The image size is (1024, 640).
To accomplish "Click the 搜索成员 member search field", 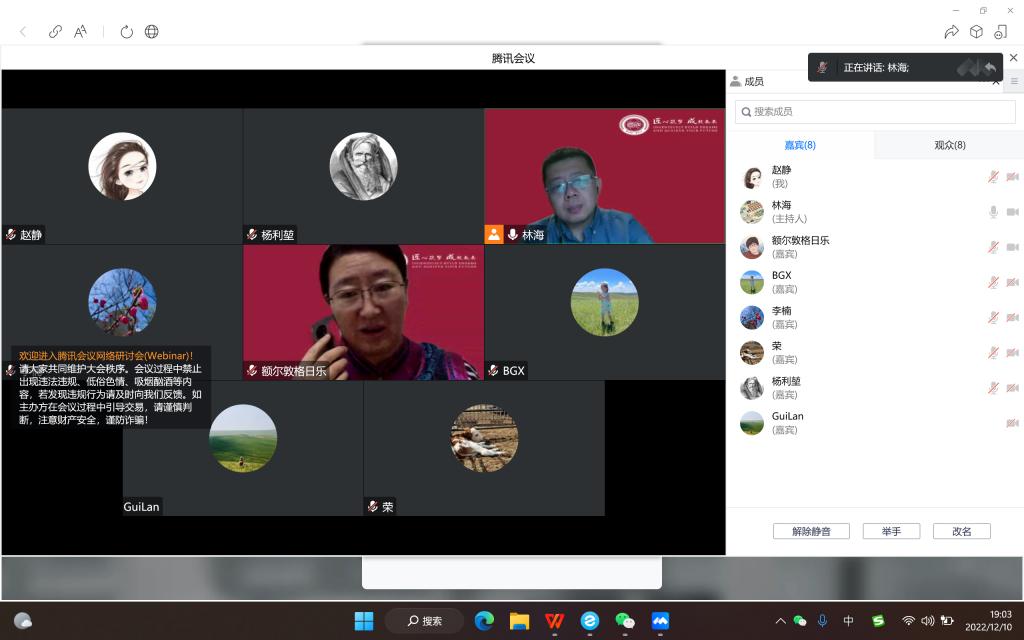I will (874, 112).
